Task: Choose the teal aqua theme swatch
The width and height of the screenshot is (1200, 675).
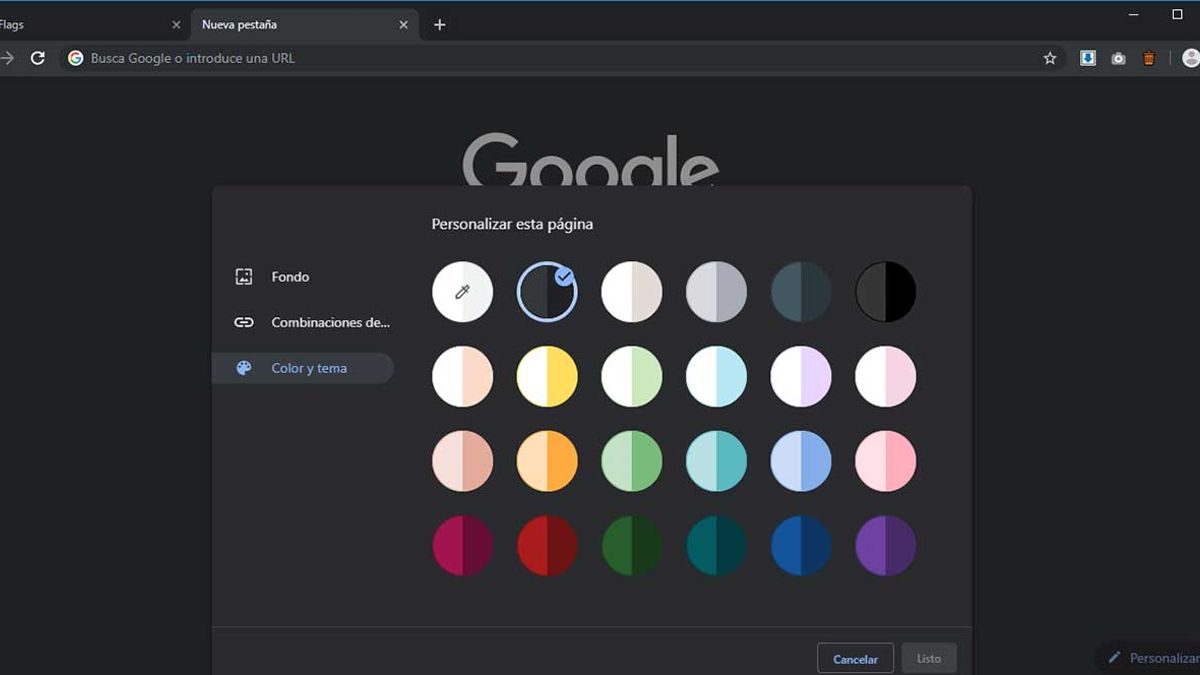Action: tap(716, 461)
